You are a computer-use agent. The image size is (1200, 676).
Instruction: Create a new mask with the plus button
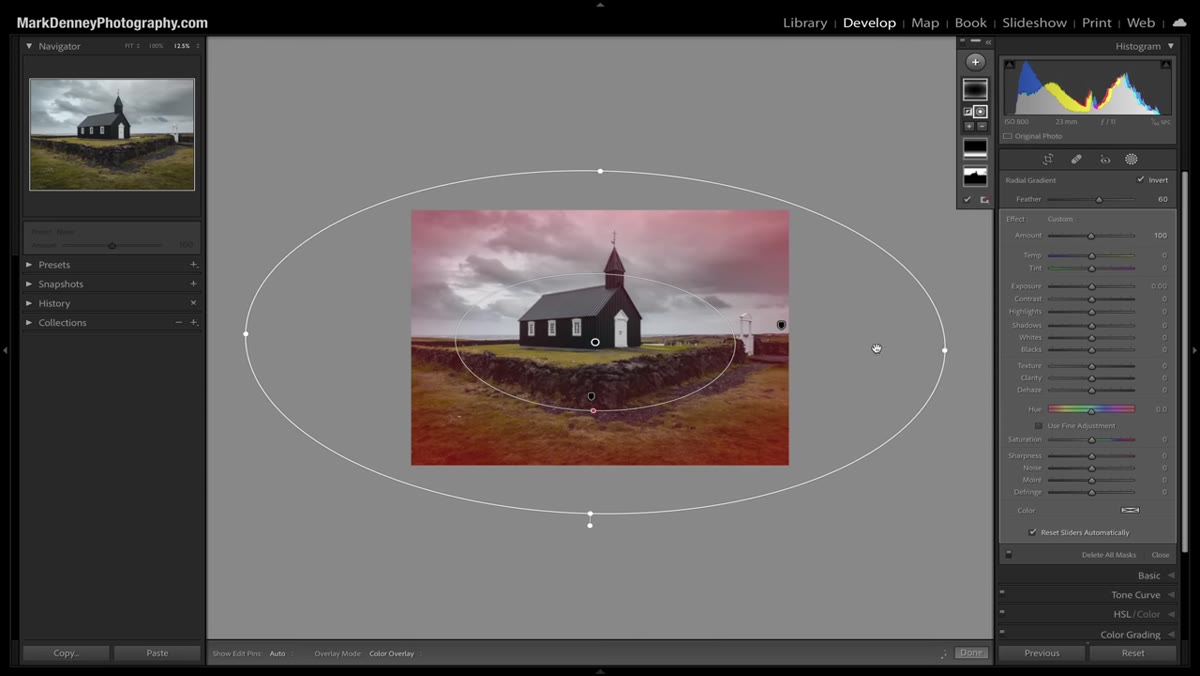pyautogui.click(x=975, y=62)
